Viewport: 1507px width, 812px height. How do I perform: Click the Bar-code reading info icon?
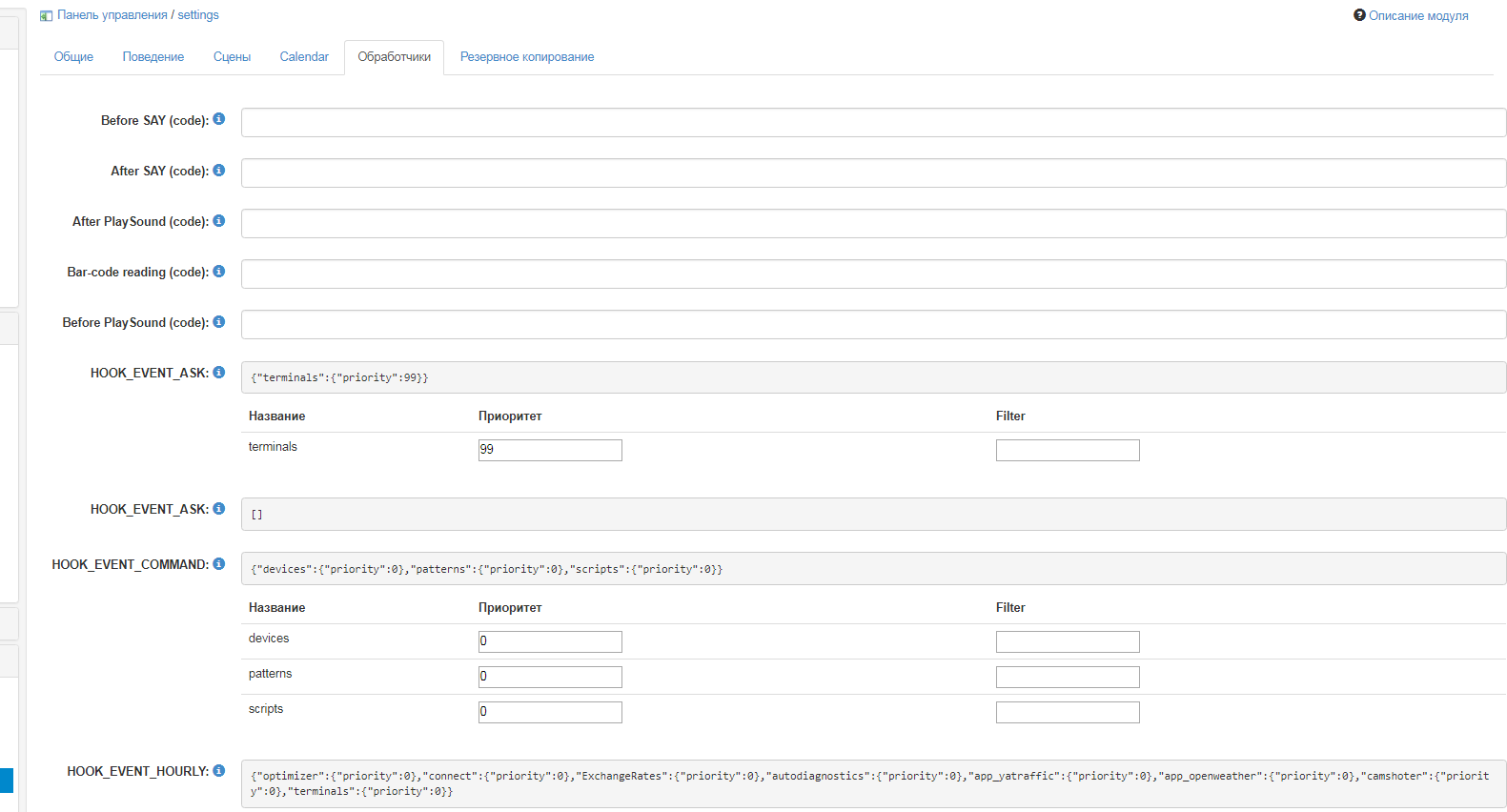pyautogui.click(x=218, y=272)
